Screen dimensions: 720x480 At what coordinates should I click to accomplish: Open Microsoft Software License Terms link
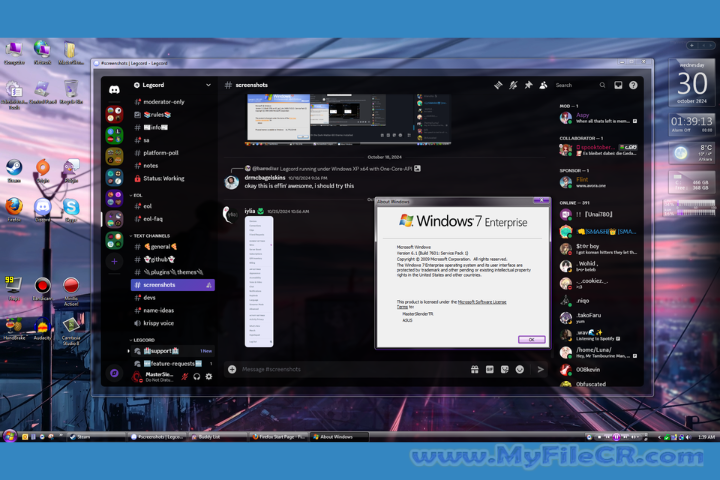pyautogui.click(x=482, y=302)
